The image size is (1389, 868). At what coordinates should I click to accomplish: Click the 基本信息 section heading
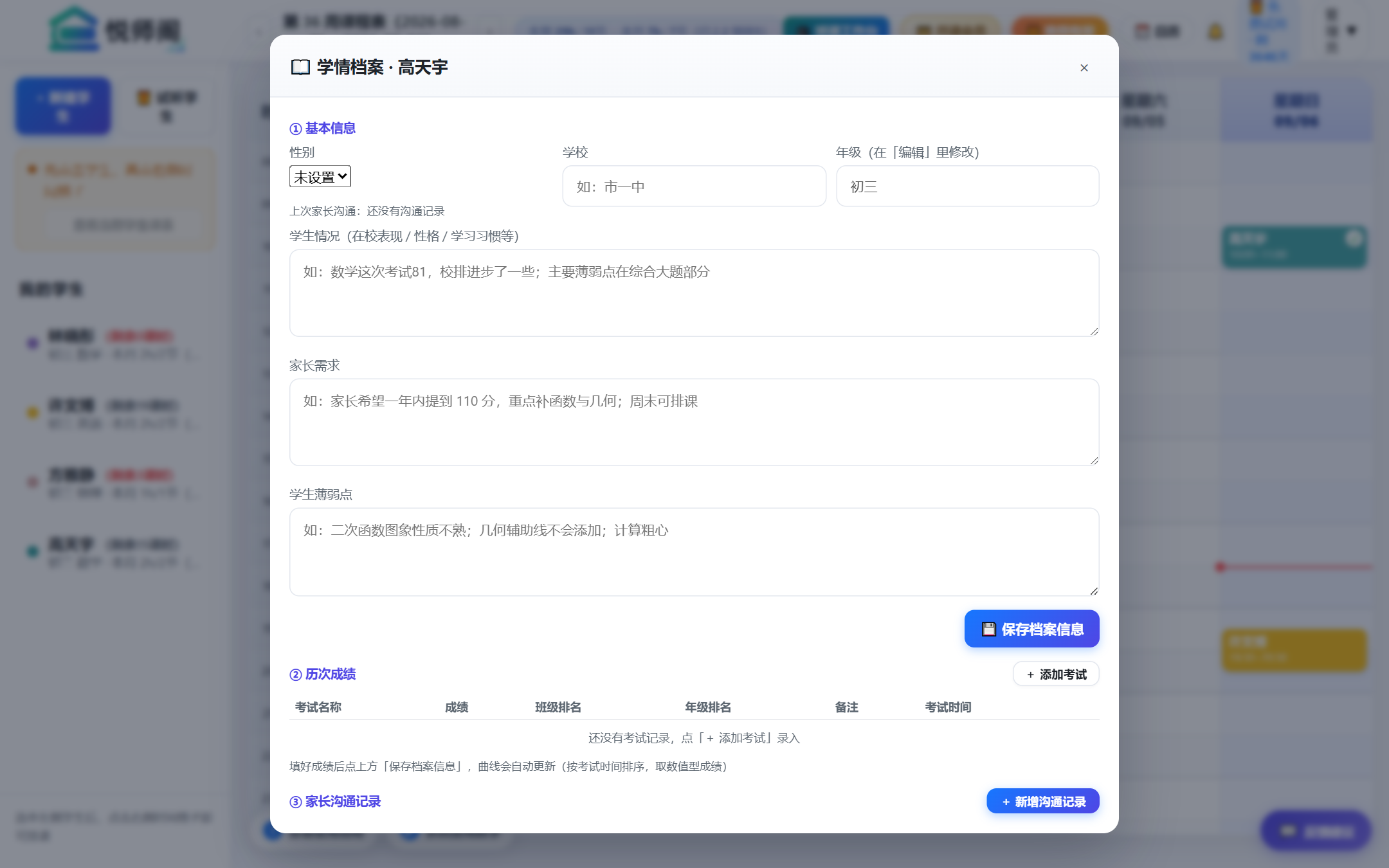tap(323, 129)
